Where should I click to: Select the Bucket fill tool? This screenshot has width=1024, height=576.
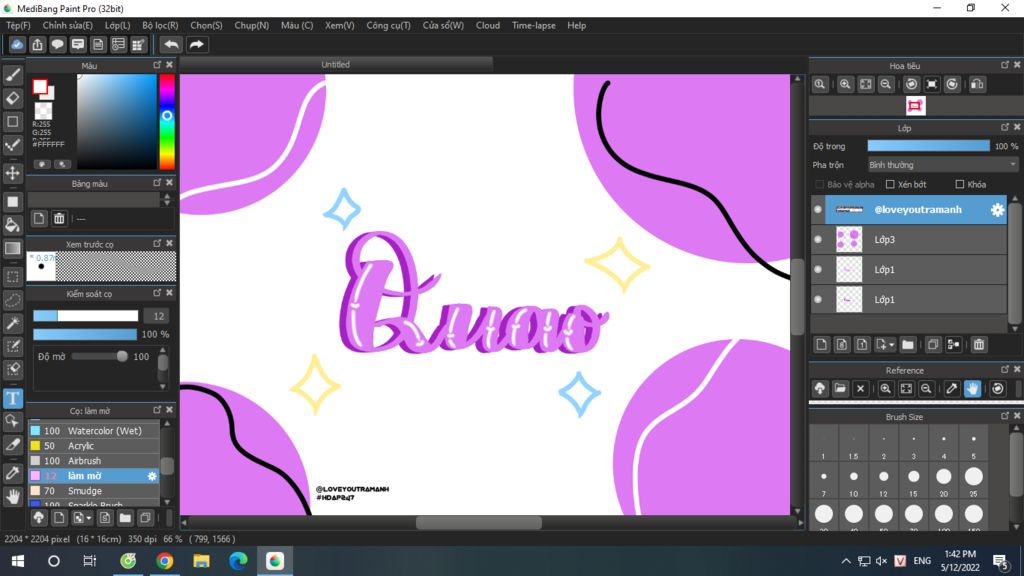point(12,225)
